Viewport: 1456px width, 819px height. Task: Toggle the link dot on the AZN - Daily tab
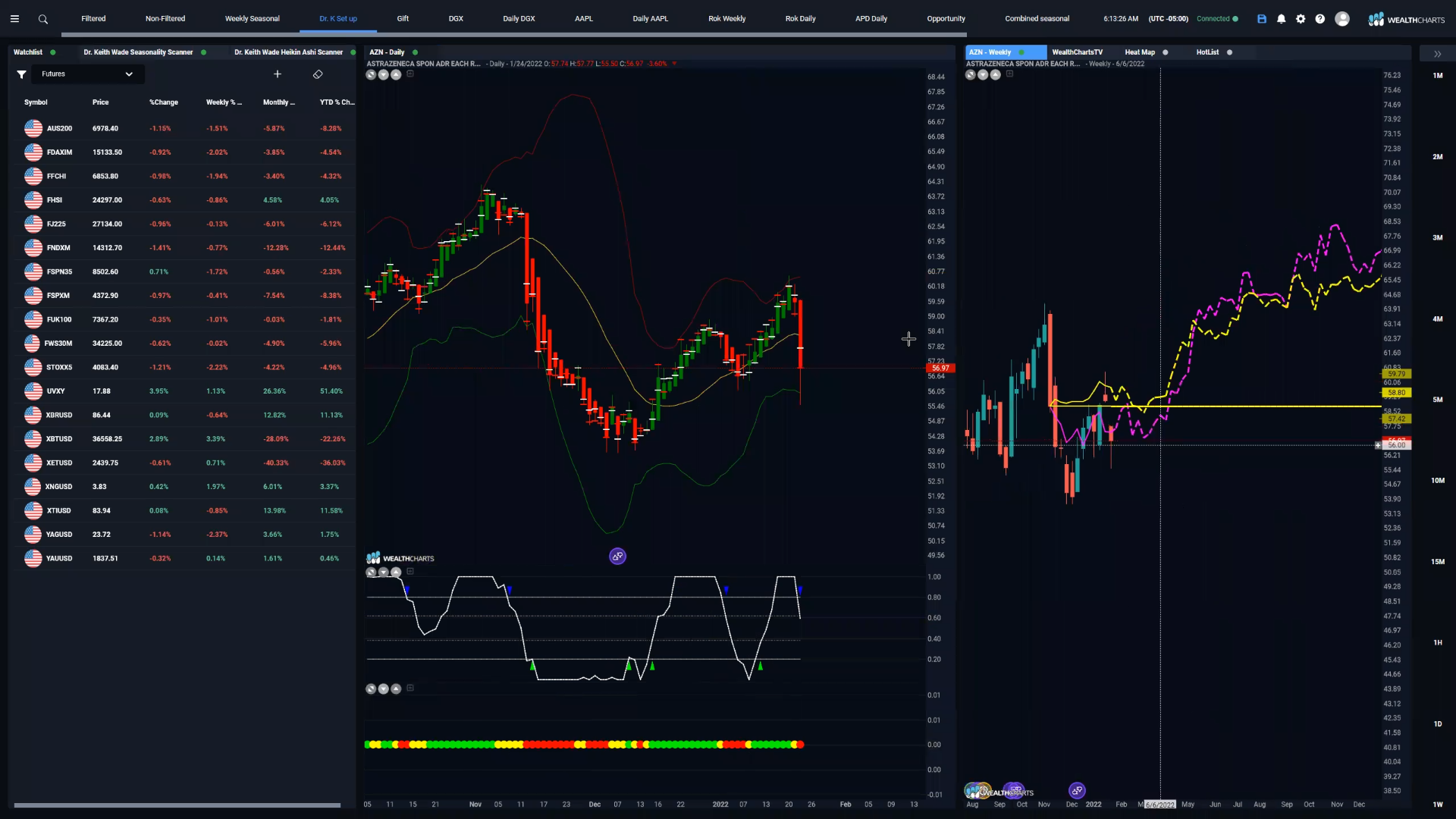[415, 52]
